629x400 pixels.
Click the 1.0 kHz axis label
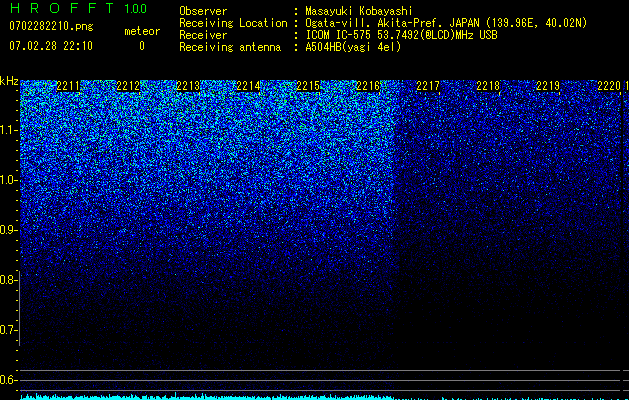click(8, 180)
